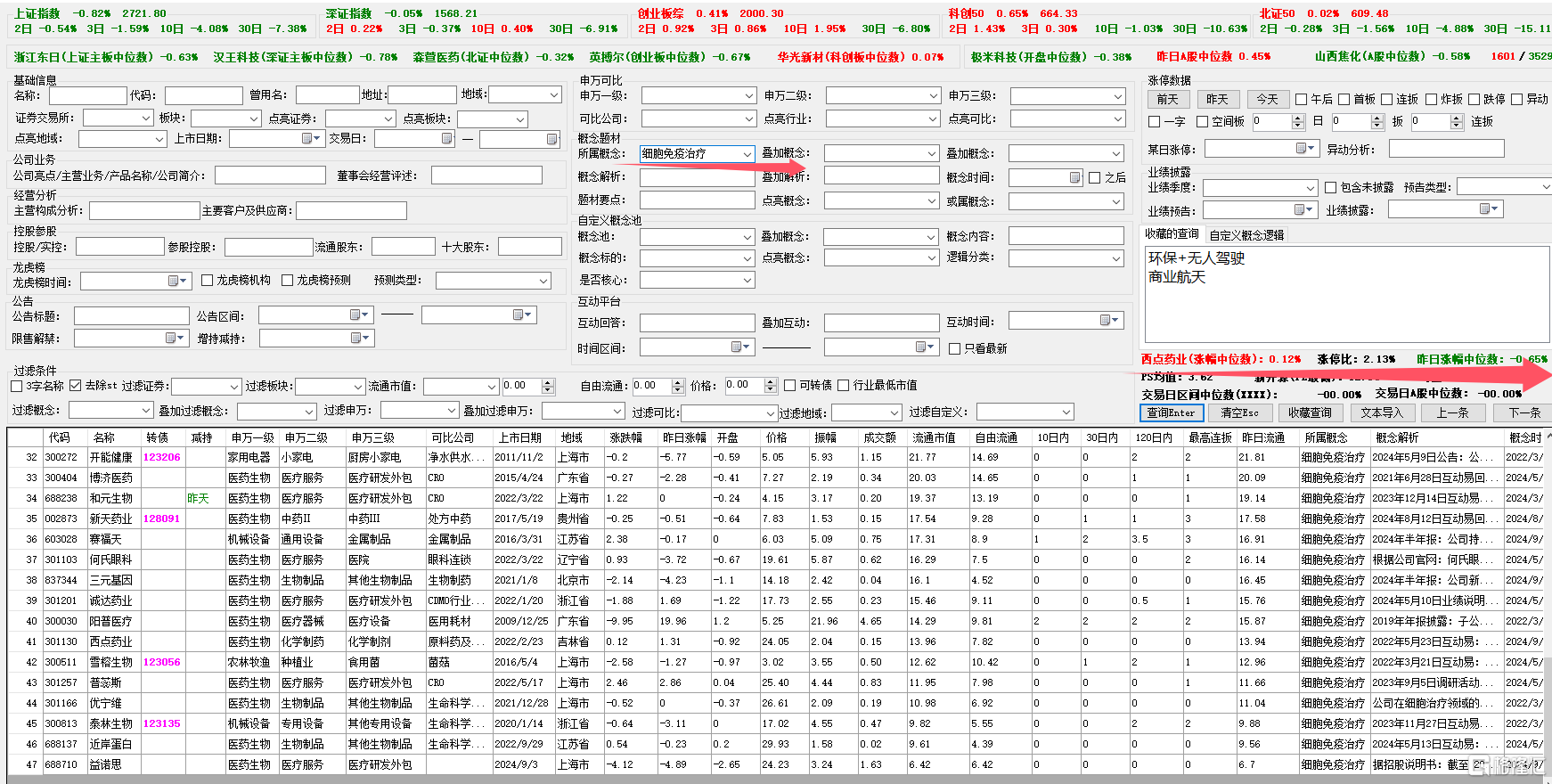Click spinner arrows of 自由流通 value
This screenshot has height=784, width=1552.
pyautogui.click(x=679, y=386)
